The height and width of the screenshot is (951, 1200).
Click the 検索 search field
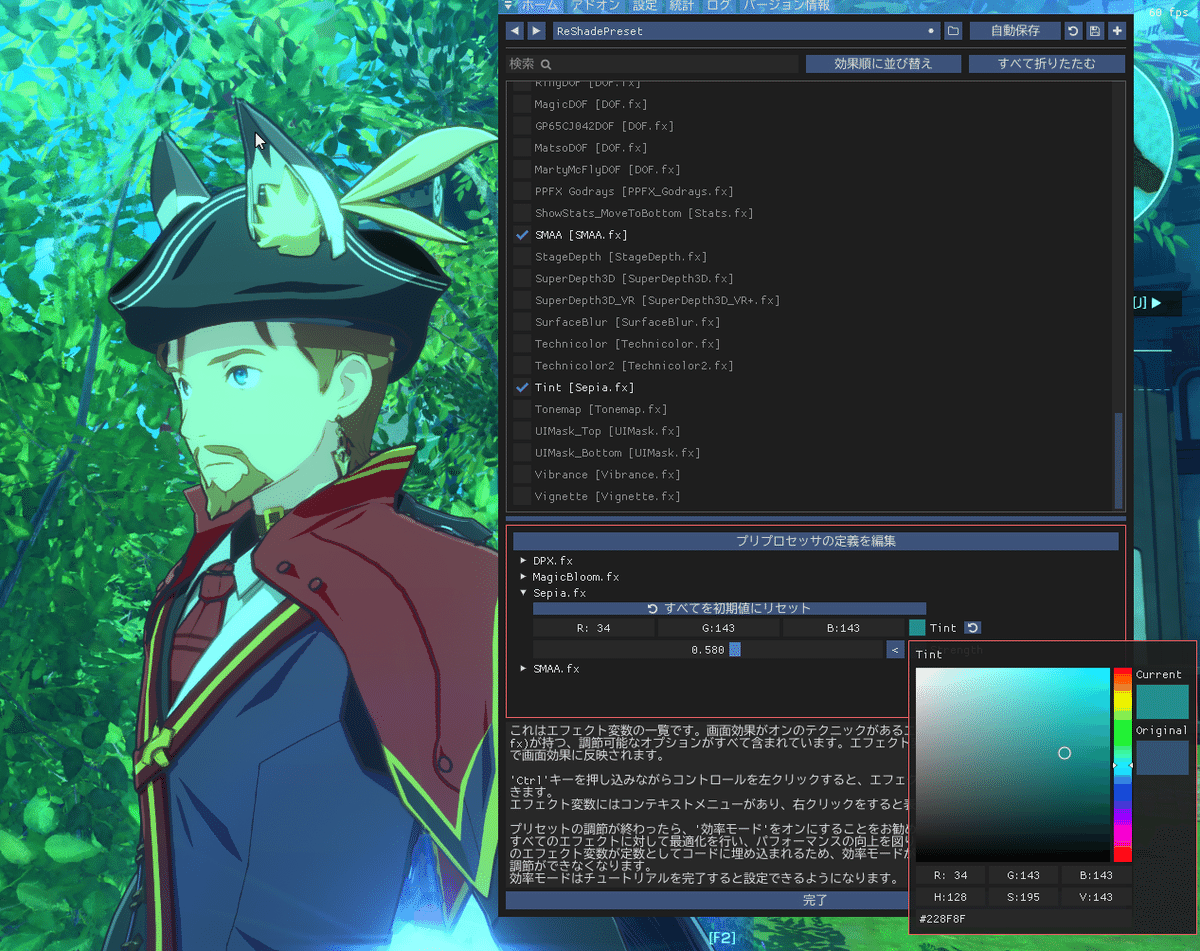click(x=654, y=64)
